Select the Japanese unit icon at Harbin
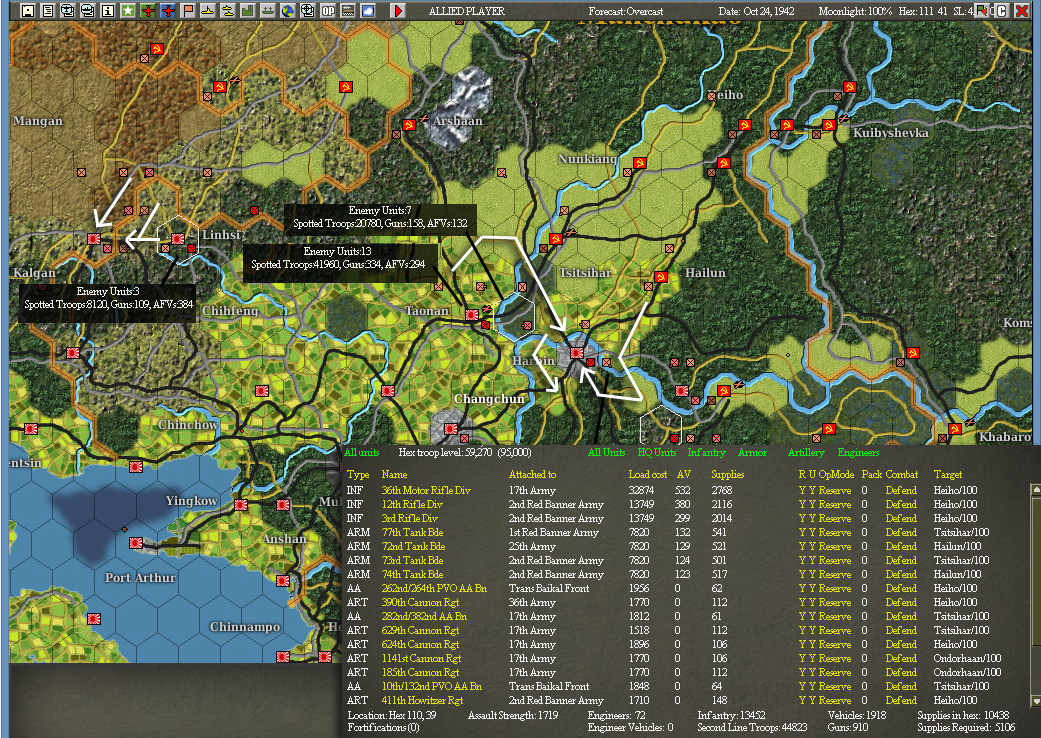 [x=577, y=354]
